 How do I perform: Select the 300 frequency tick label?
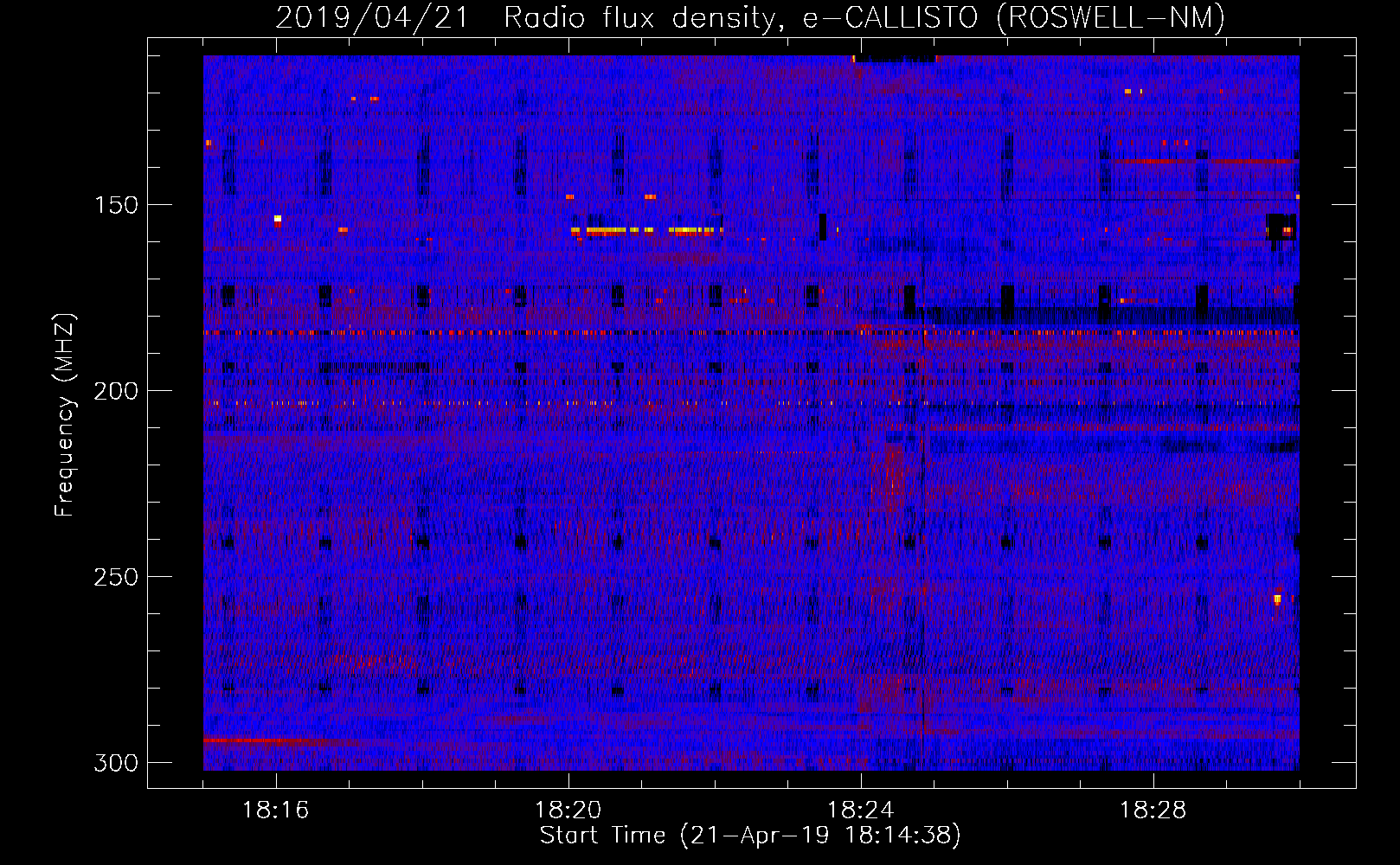point(116,763)
